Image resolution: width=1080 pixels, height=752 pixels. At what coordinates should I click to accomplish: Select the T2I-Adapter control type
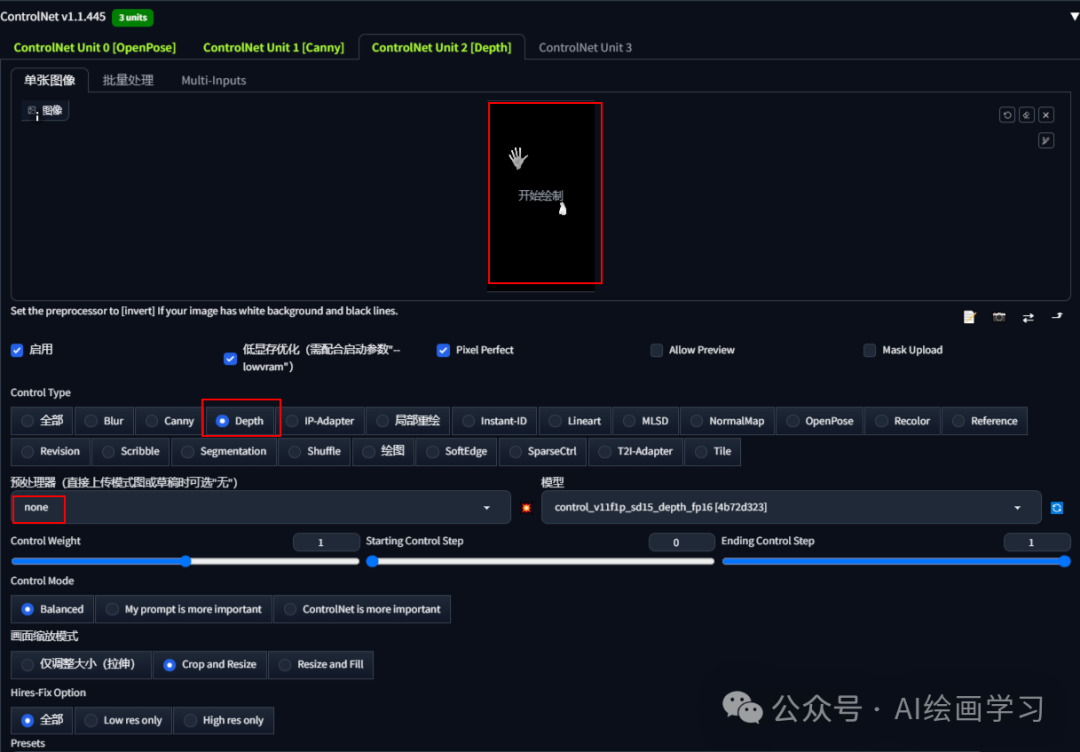pos(635,452)
